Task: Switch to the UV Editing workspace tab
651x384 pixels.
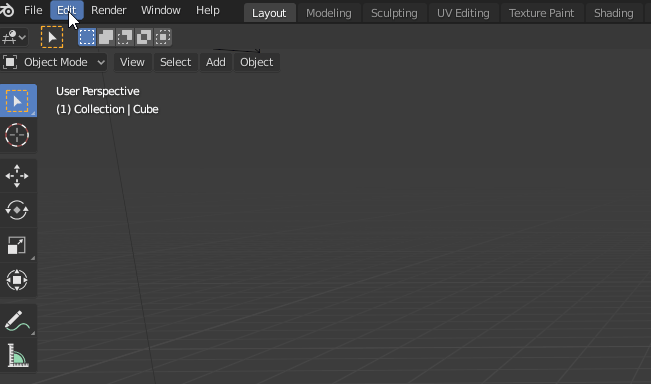Action: [x=463, y=13]
